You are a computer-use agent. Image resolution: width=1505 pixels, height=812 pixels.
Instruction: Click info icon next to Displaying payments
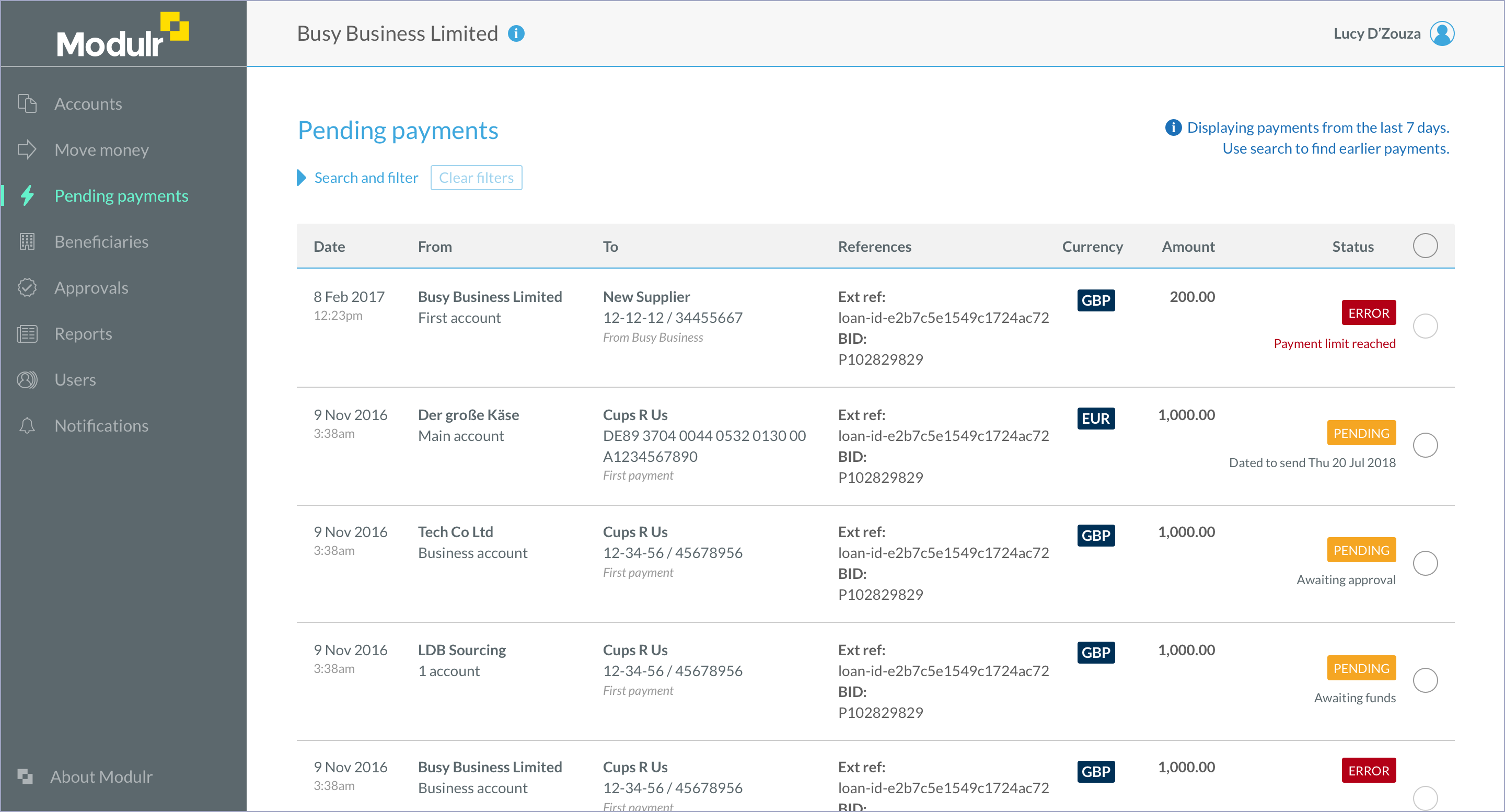coord(1173,127)
